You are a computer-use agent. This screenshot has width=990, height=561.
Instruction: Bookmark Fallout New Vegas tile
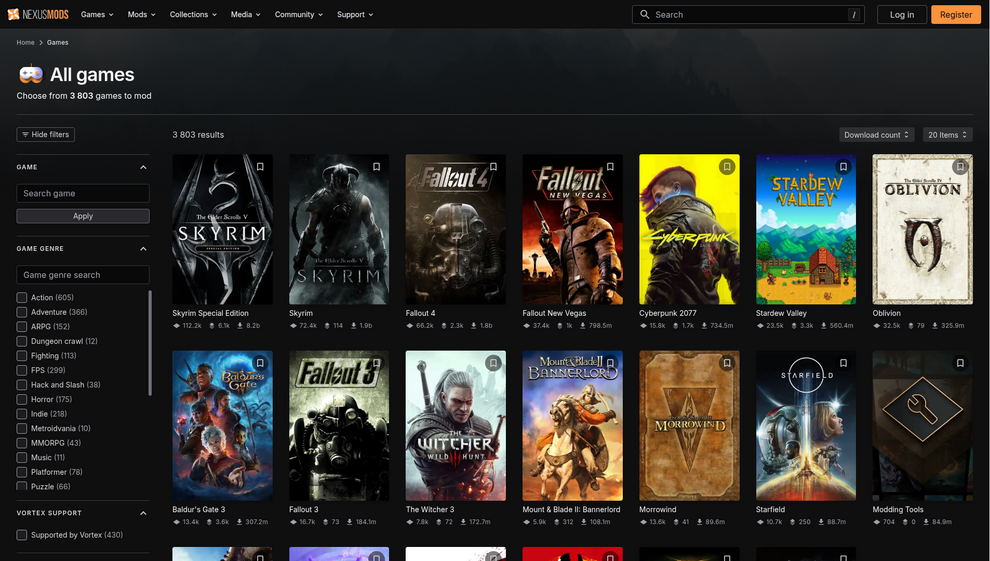point(610,167)
